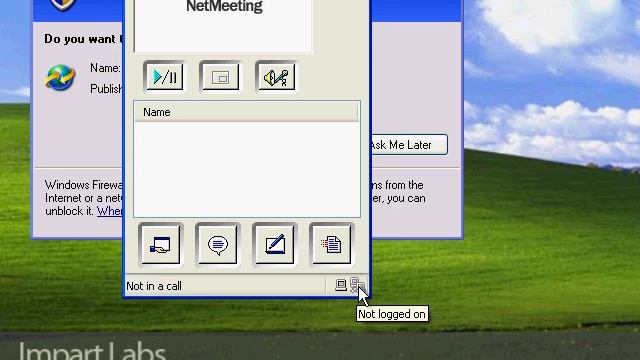Click the Ask Me Later button in firewall dialog
The width and height of the screenshot is (640, 360).
click(409, 145)
